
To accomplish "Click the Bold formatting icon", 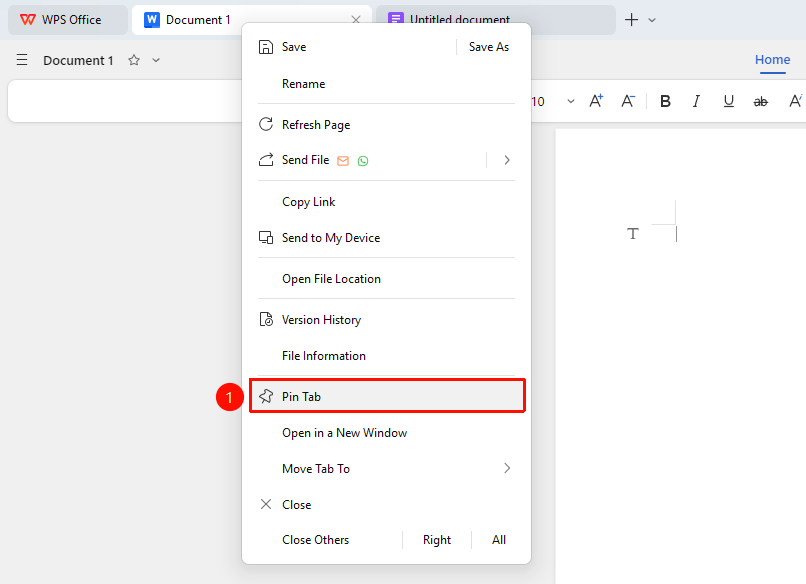I will 665,101.
